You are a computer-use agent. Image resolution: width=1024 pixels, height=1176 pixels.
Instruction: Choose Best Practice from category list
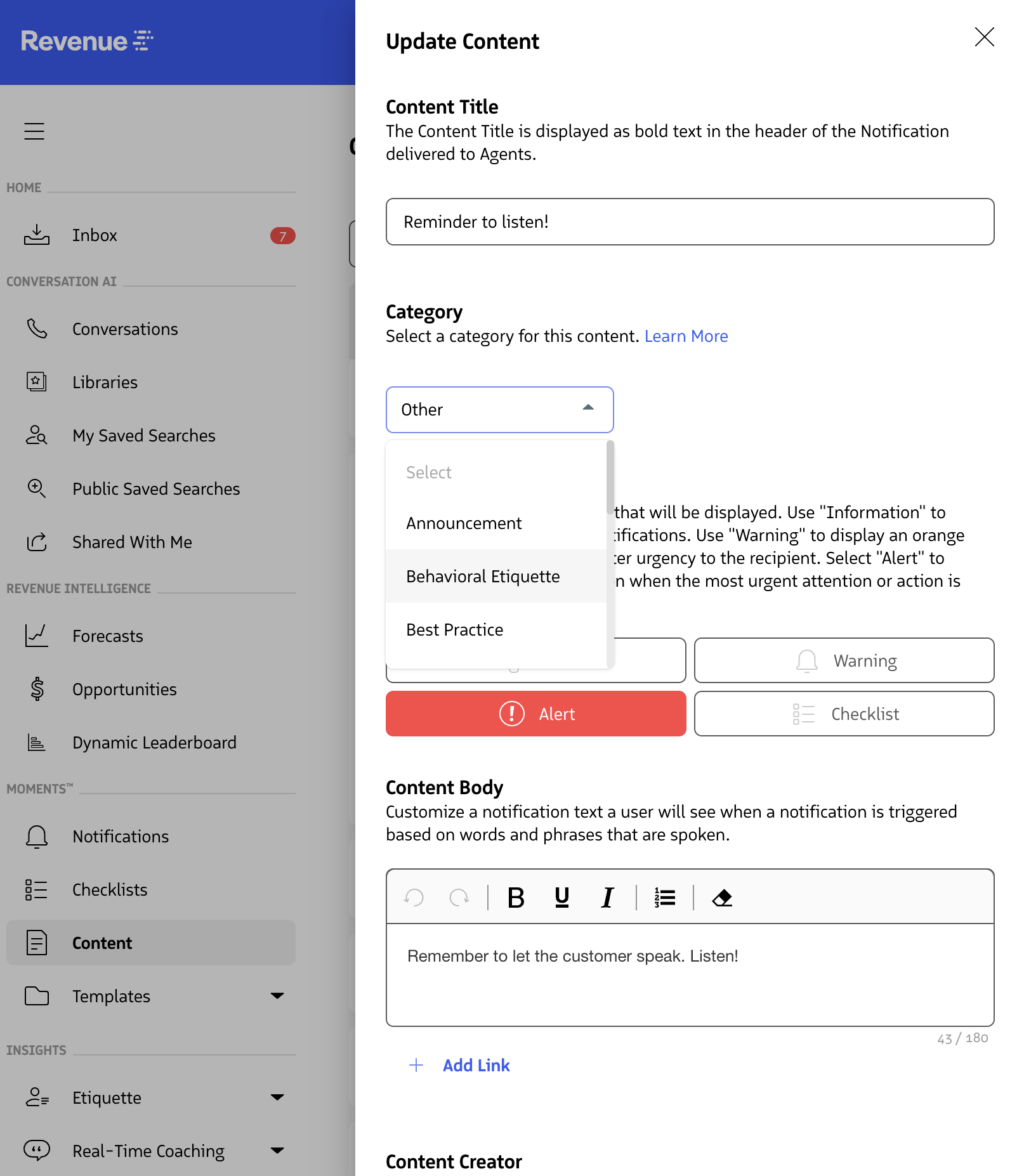(496, 630)
